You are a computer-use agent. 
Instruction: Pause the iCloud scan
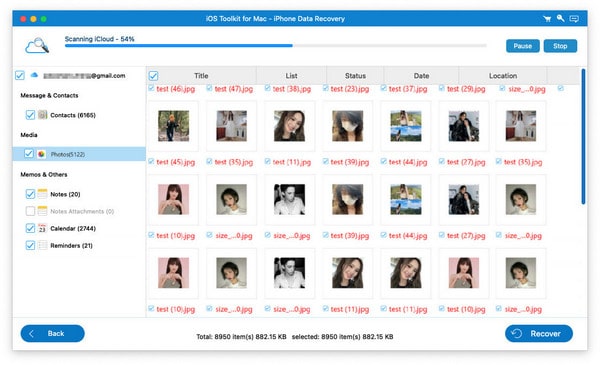tap(523, 46)
